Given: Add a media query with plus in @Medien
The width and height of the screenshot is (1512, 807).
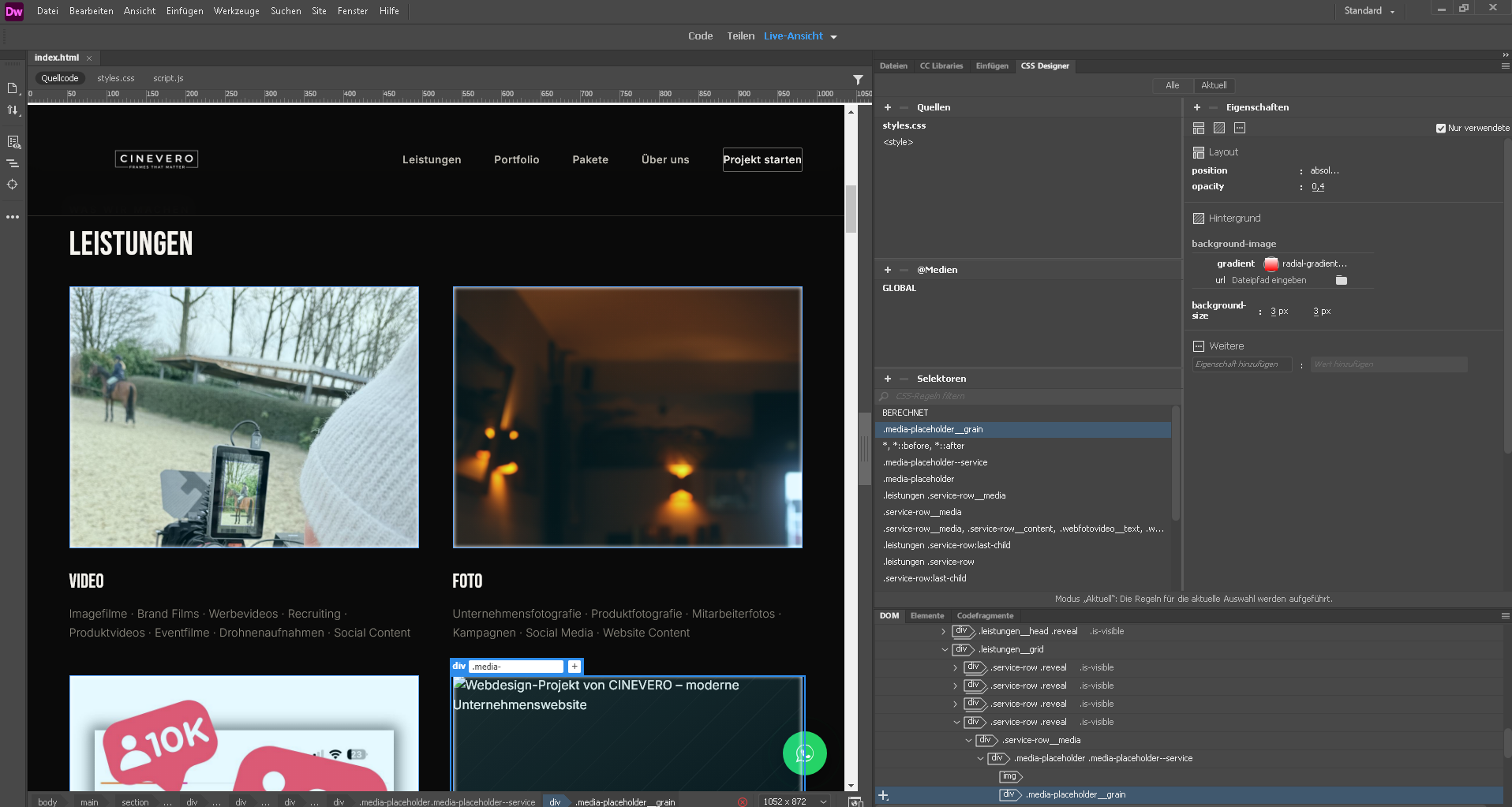Looking at the screenshot, I should click(x=888, y=270).
